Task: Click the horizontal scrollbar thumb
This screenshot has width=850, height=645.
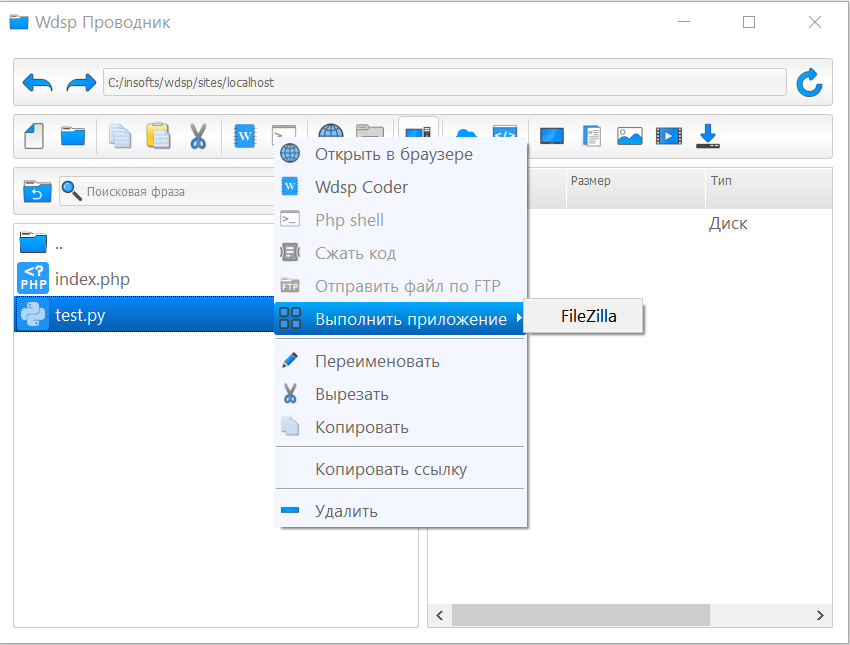Action: coord(581,615)
